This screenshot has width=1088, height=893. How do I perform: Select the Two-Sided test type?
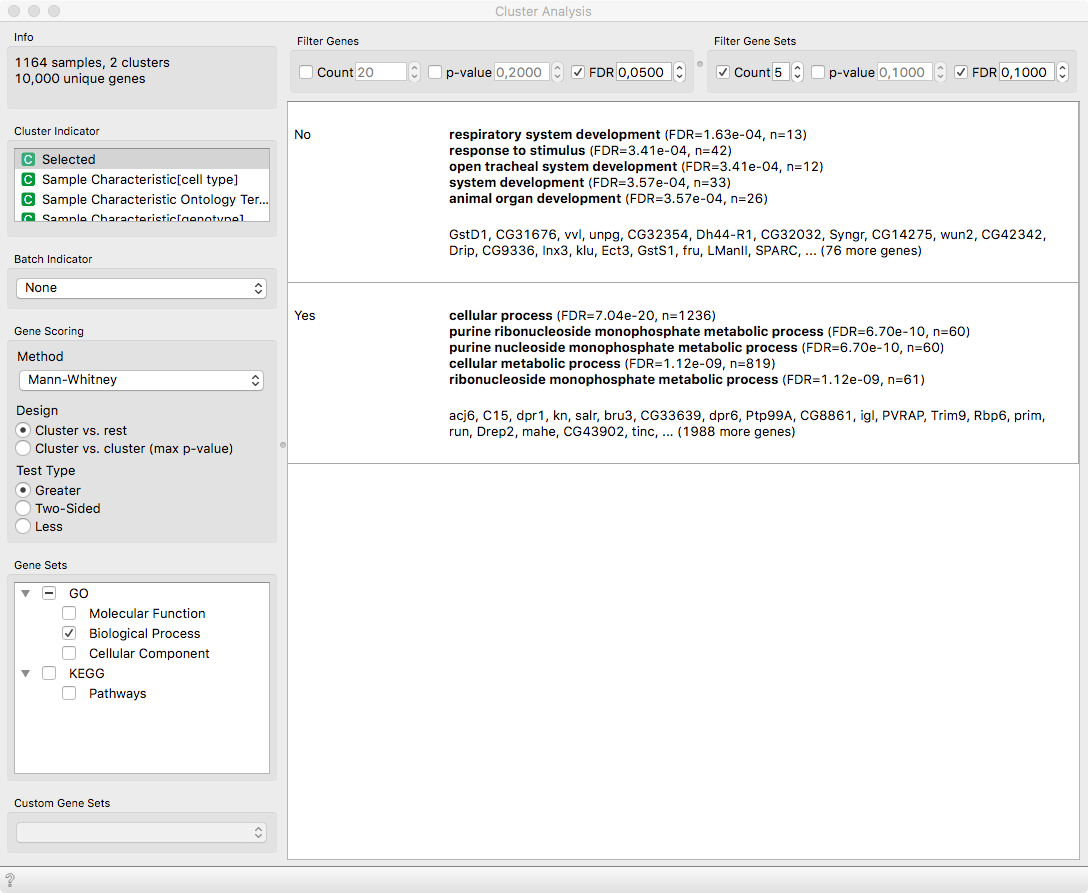(x=23, y=509)
